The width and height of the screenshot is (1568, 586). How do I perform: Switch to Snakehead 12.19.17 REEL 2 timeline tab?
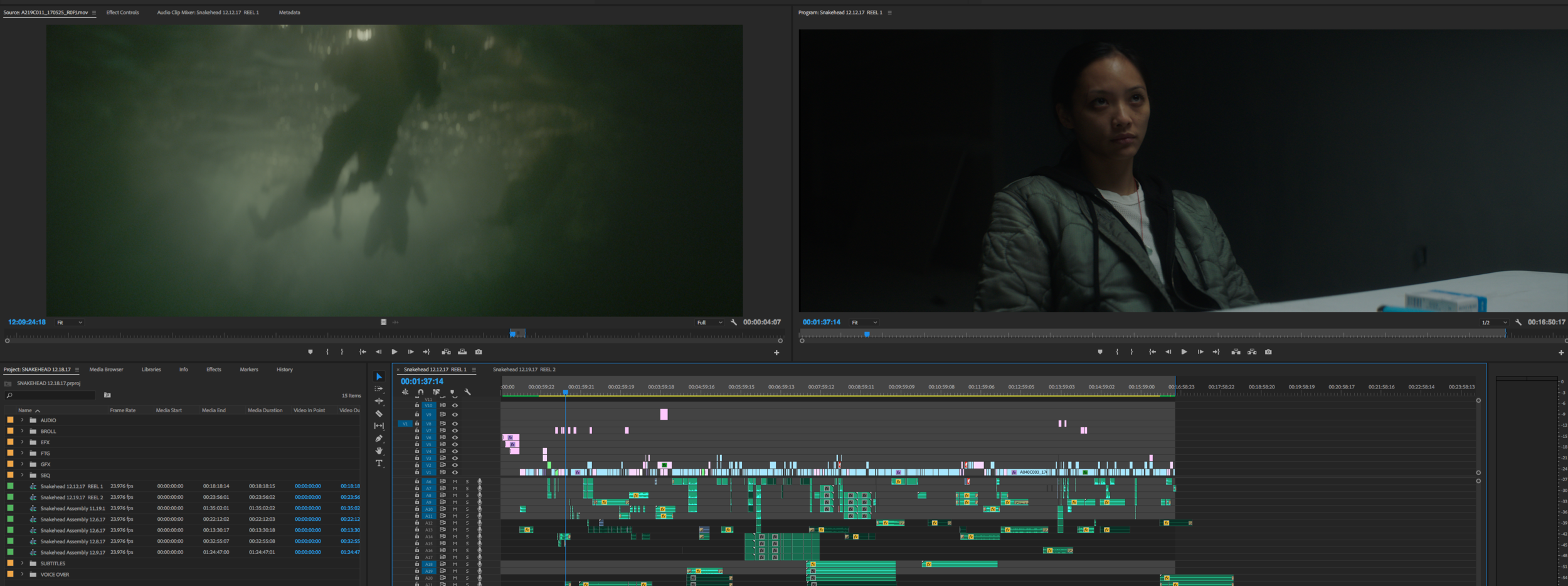coord(524,370)
